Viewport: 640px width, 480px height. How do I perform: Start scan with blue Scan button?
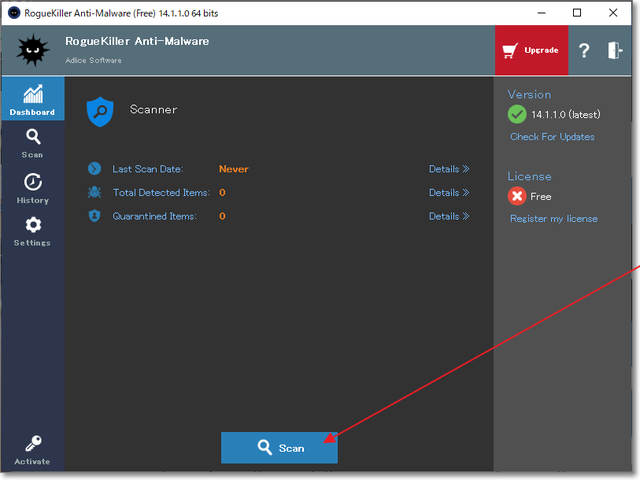[x=279, y=448]
